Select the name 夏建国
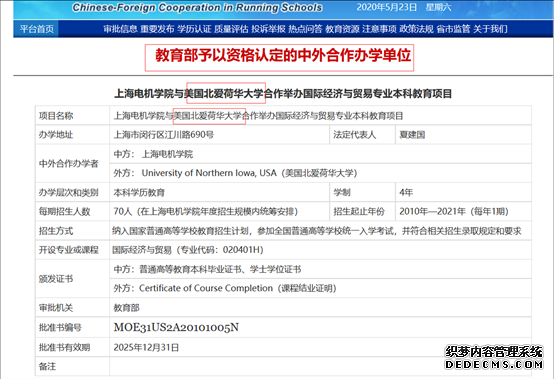The height and width of the screenshot is (379, 554). [412, 135]
